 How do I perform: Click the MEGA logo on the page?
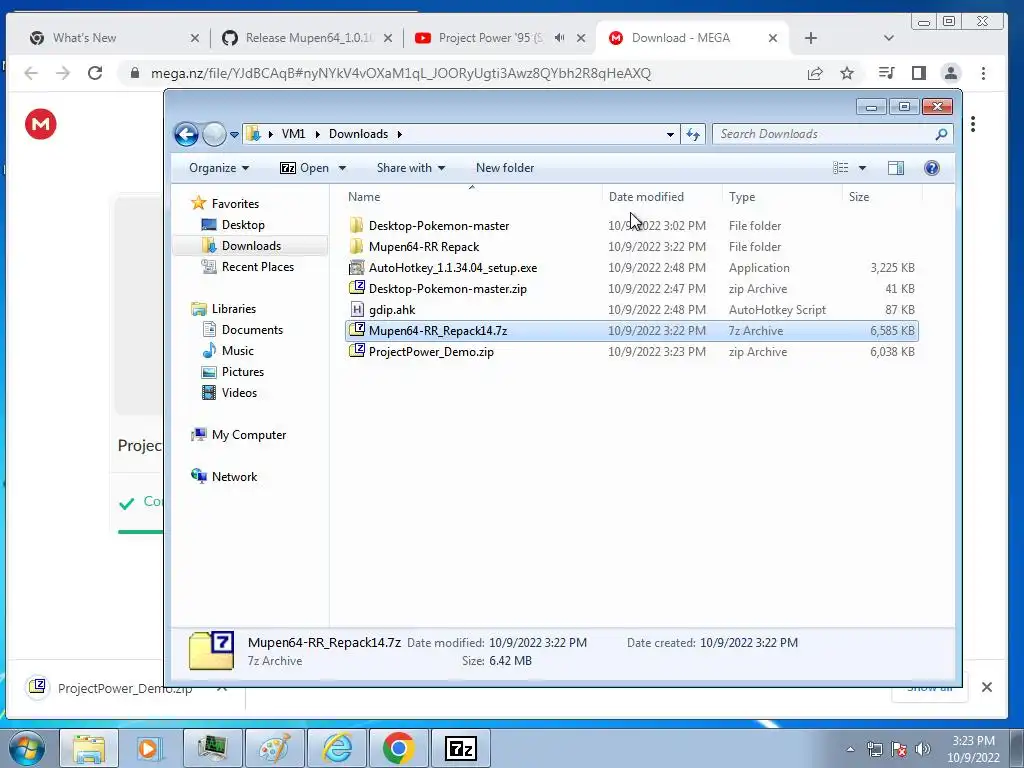[40, 124]
